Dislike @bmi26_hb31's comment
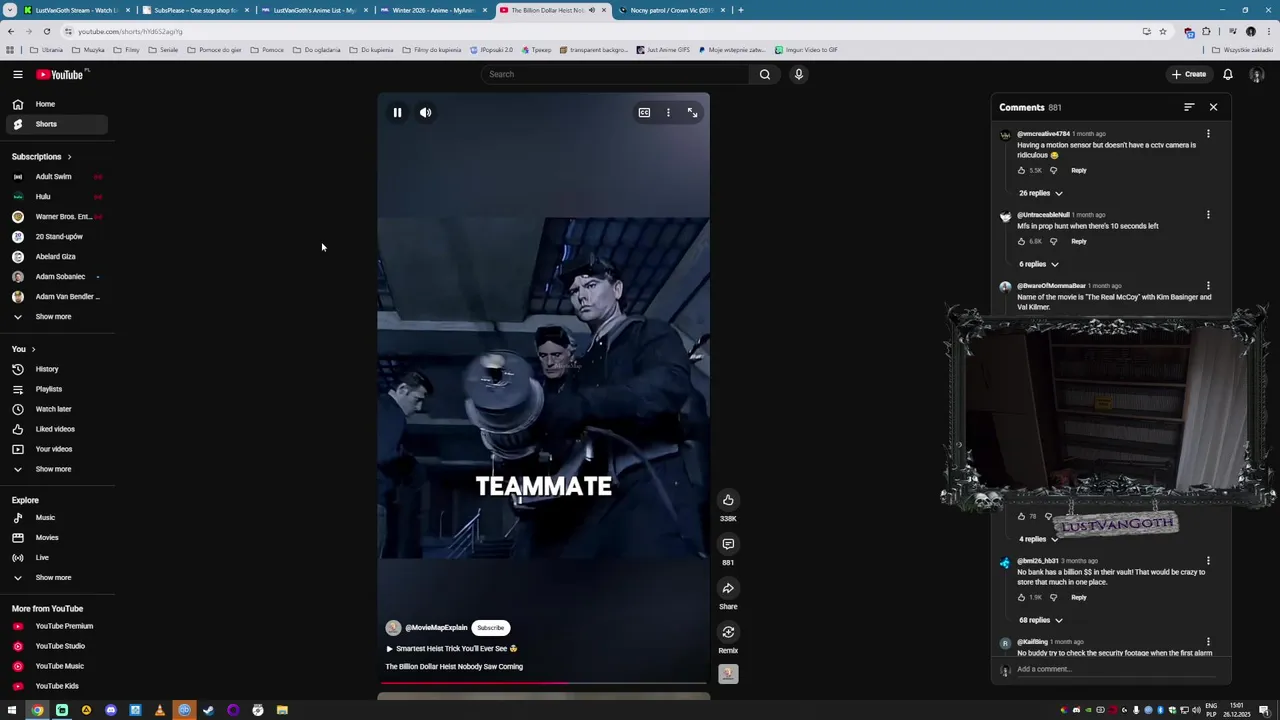1280x720 pixels. (x=1053, y=597)
